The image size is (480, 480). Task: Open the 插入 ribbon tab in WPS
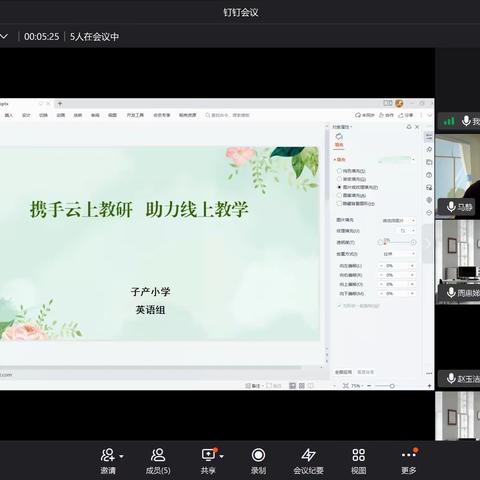click(x=9, y=115)
